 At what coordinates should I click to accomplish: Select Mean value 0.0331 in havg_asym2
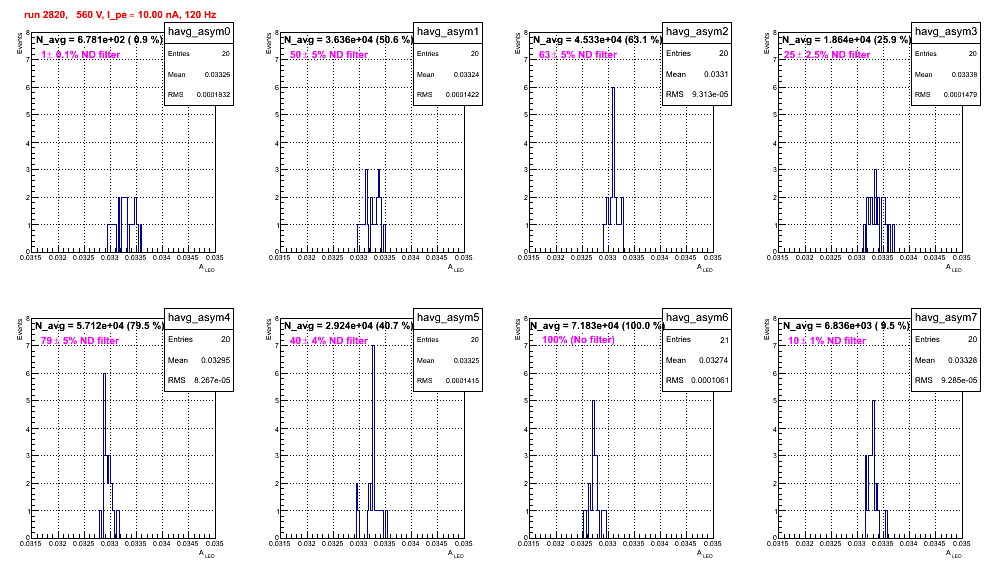tap(716, 74)
